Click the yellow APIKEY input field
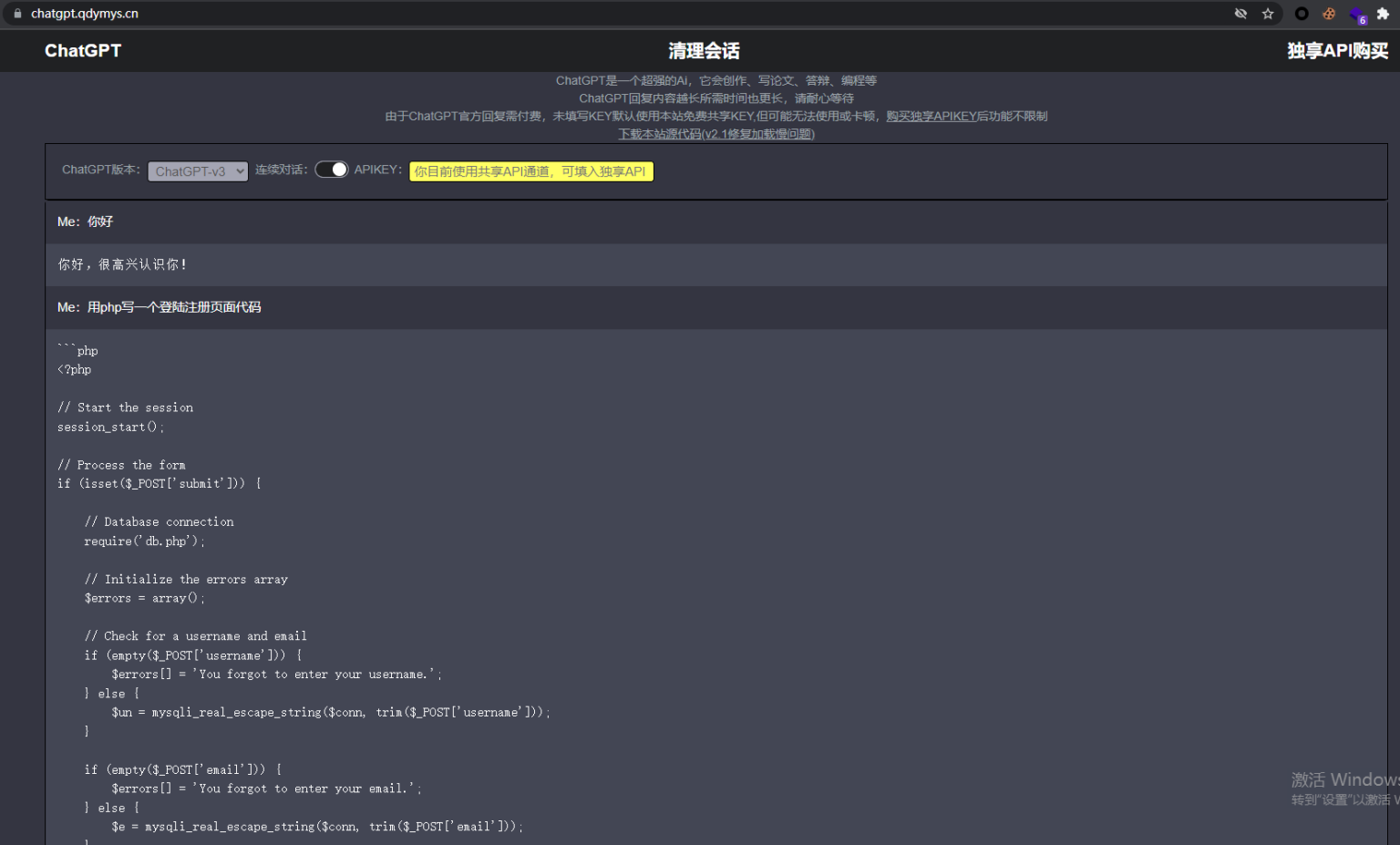The width and height of the screenshot is (1400, 845). point(530,171)
